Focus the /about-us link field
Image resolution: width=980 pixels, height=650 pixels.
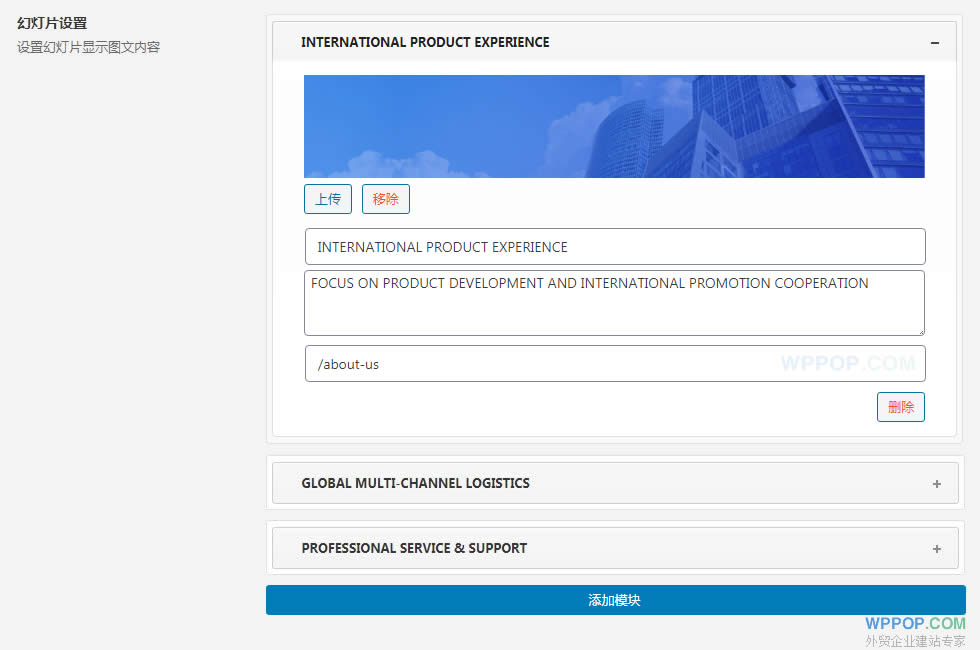click(x=615, y=364)
